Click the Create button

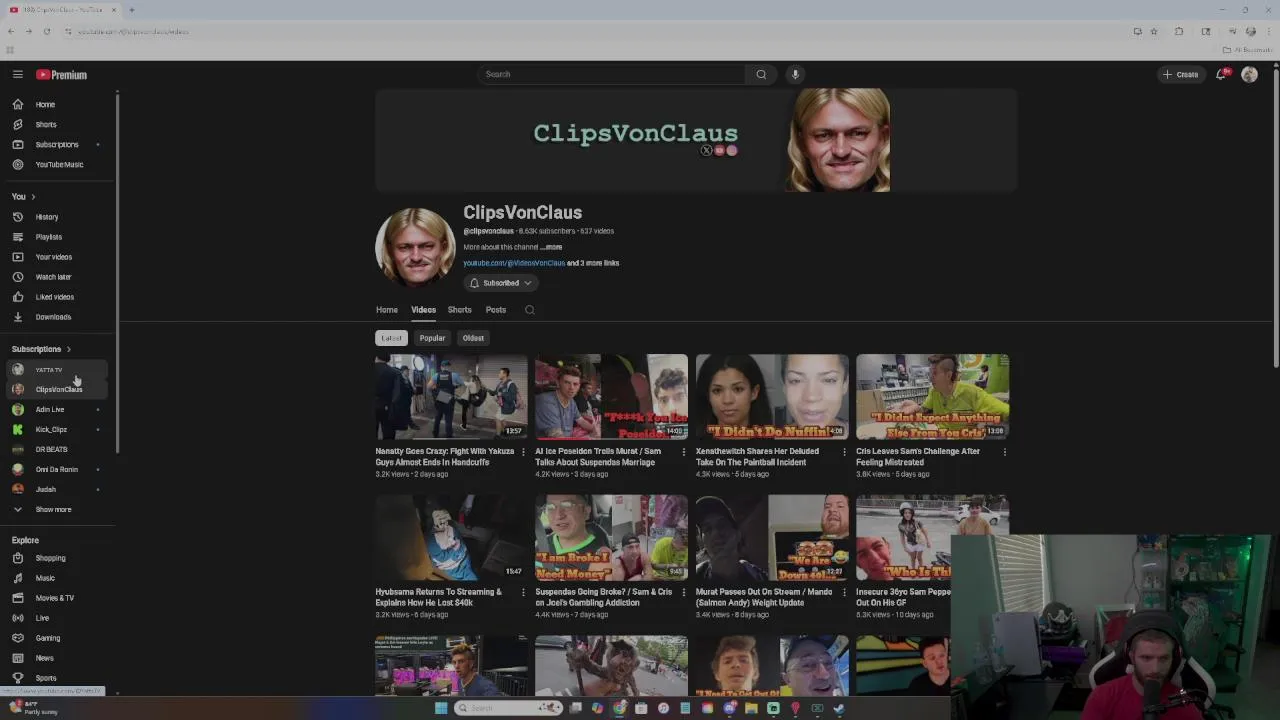tap(1181, 74)
